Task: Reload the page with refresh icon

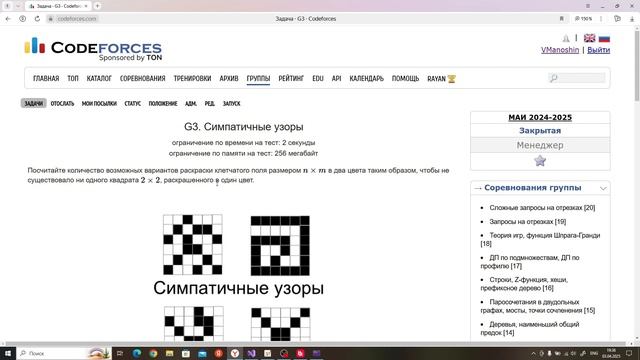Action: 37,19
